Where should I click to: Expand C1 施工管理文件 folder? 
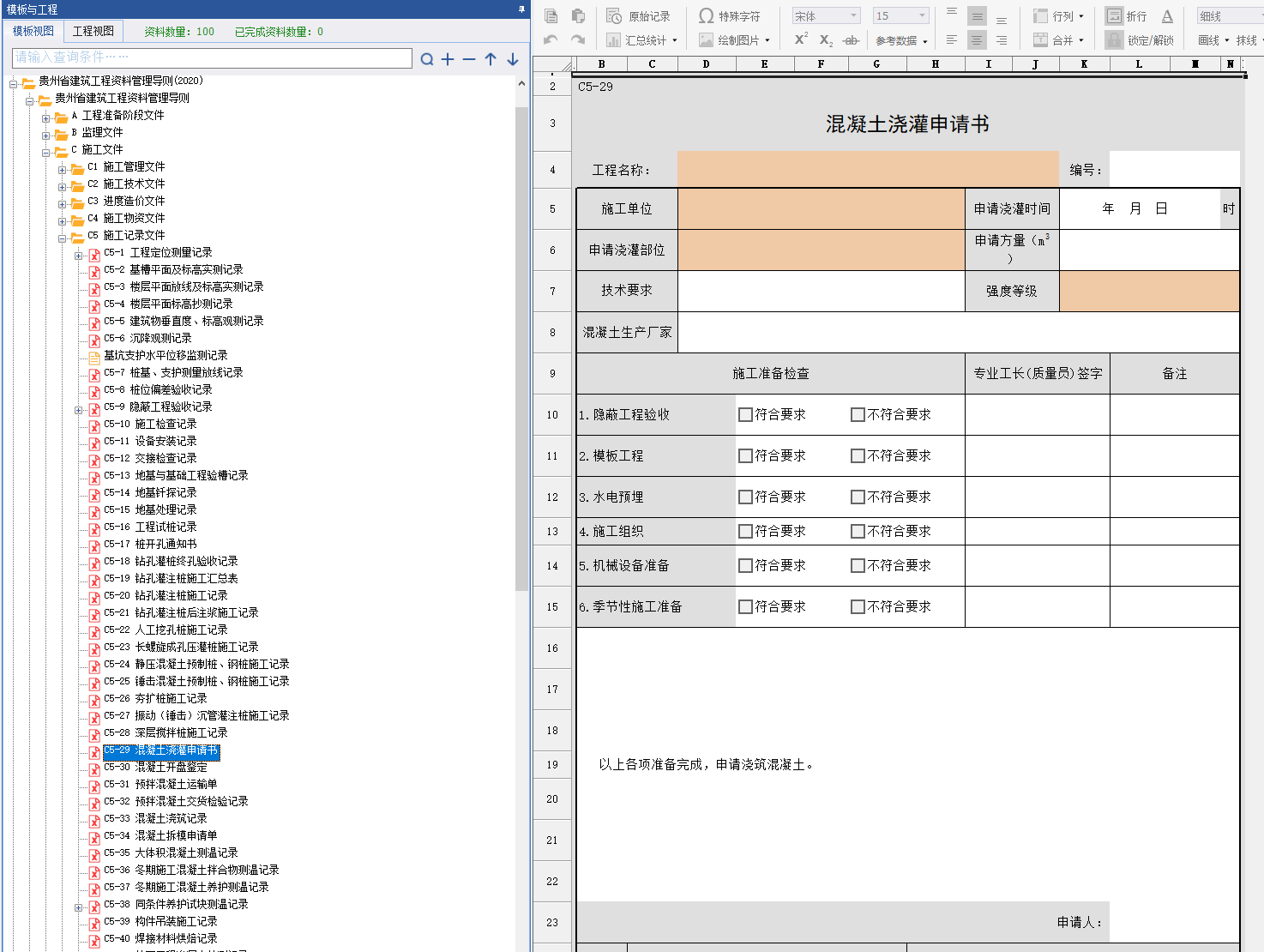[x=63, y=169]
